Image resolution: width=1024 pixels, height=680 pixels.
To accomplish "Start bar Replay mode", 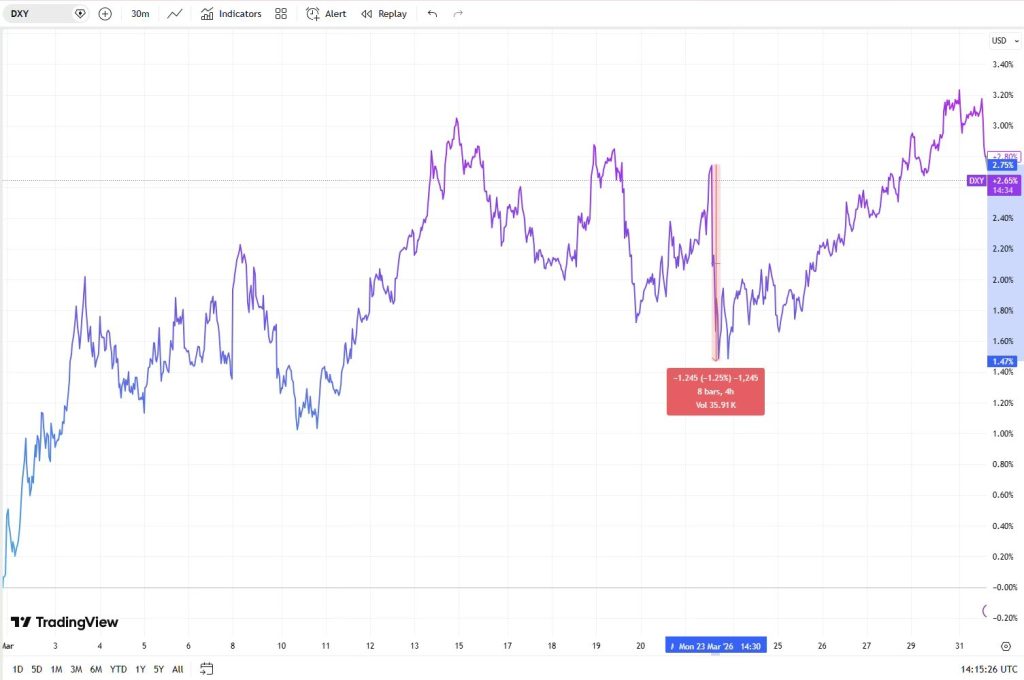I will click(384, 14).
